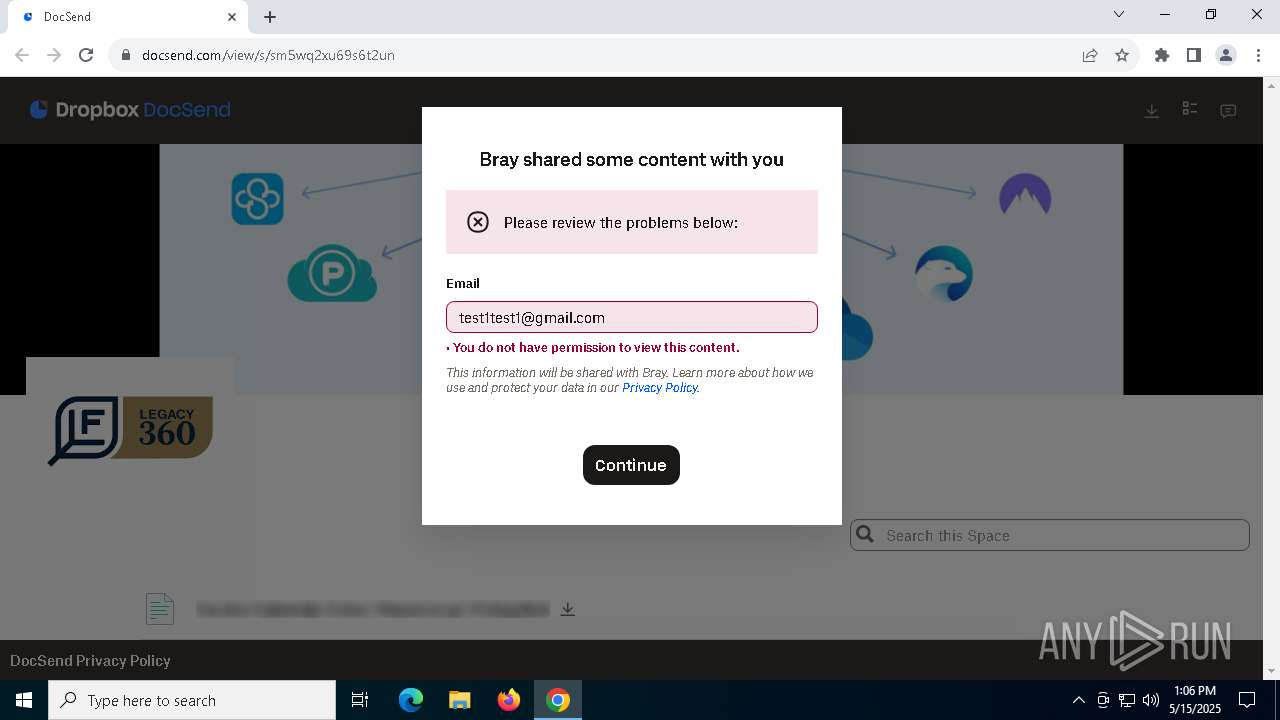Open DocSend Privacy Policy footer link
Image resolution: width=1280 pixels, height=720 pixels.
(x=90, y=660)
